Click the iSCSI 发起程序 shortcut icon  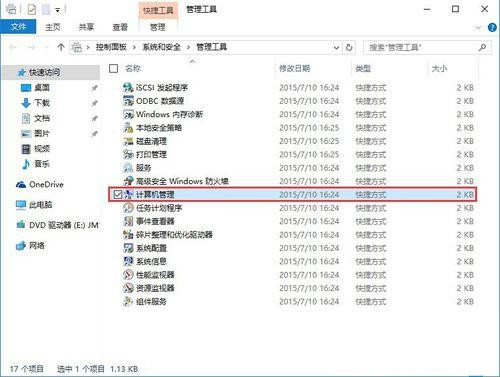[x=128, y=88]
